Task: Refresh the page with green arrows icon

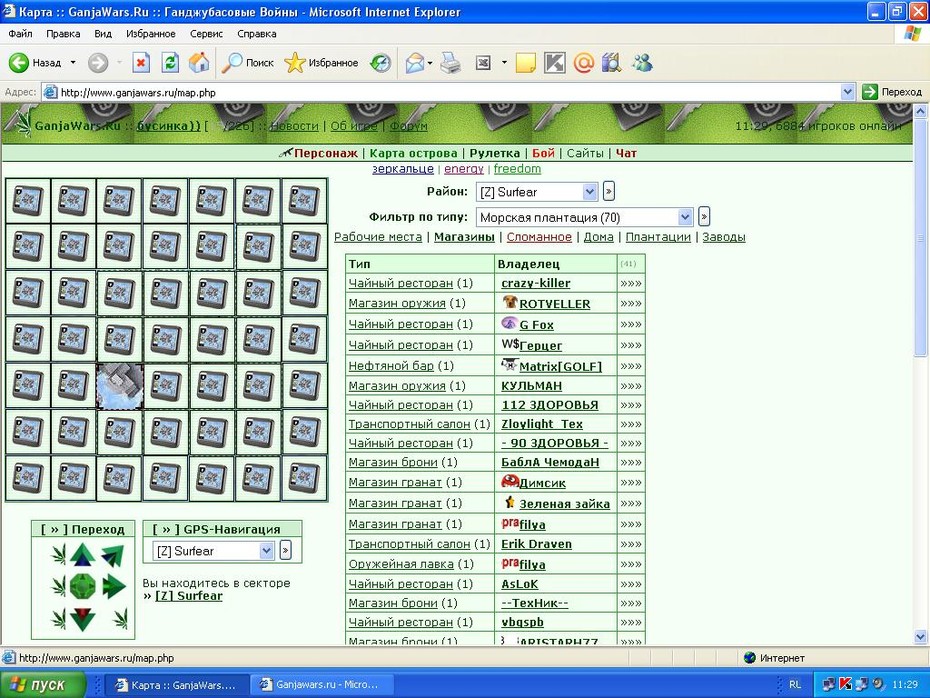Action: tap(170, 62)
